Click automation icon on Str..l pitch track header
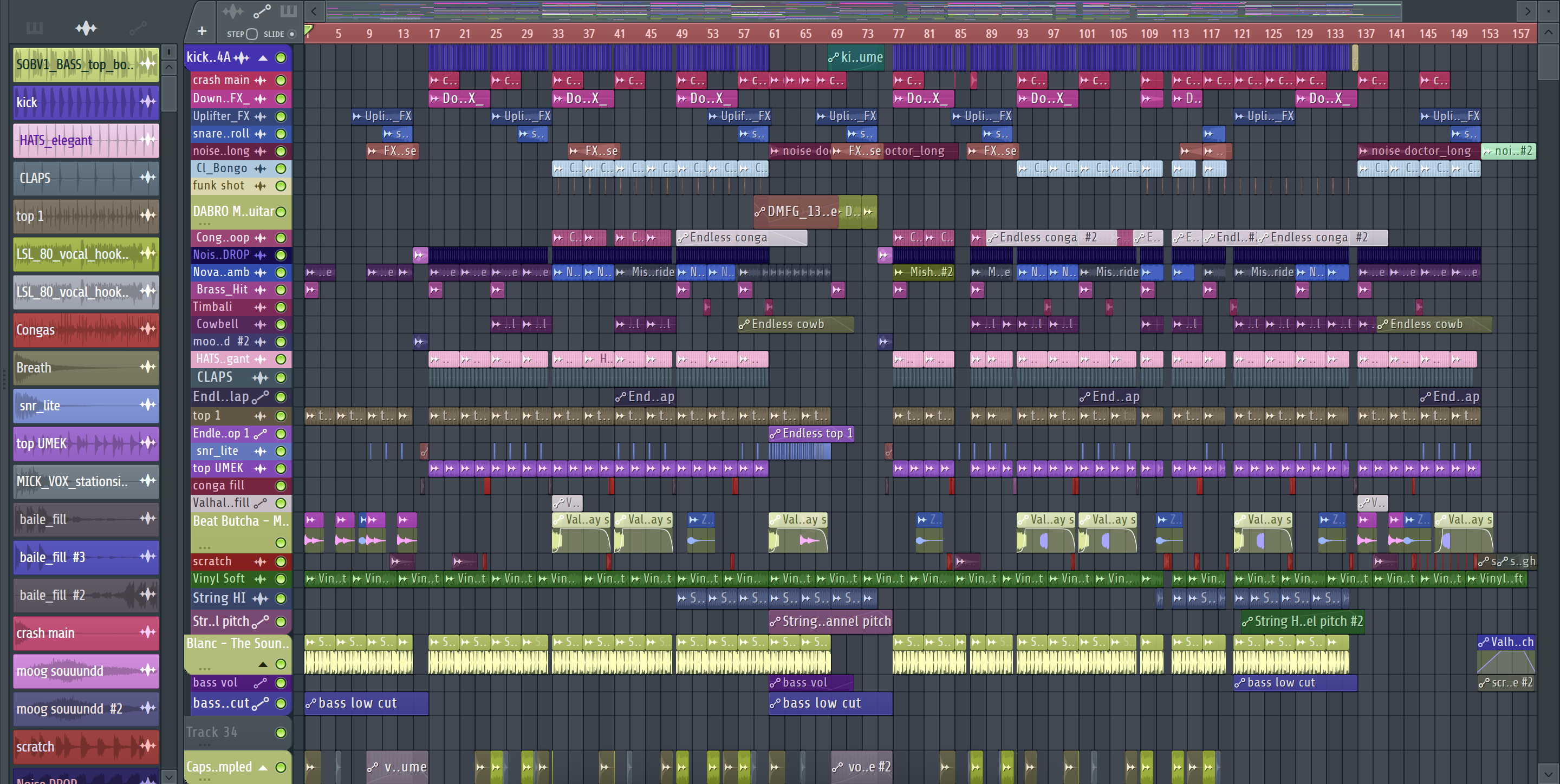Screen dimensions: 1560x784 261,622
